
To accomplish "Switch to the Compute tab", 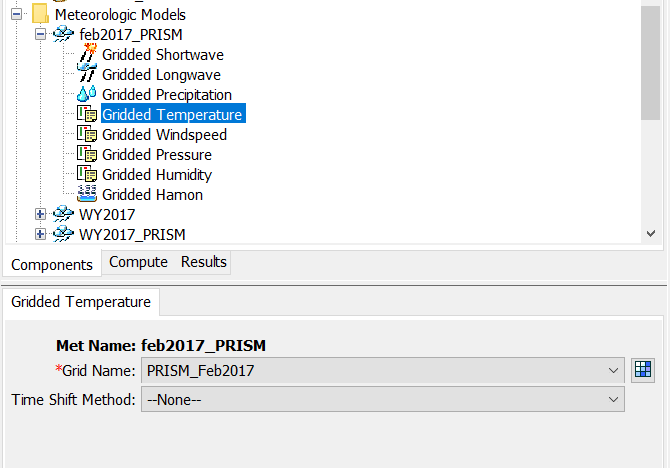I will pos(138,262).
